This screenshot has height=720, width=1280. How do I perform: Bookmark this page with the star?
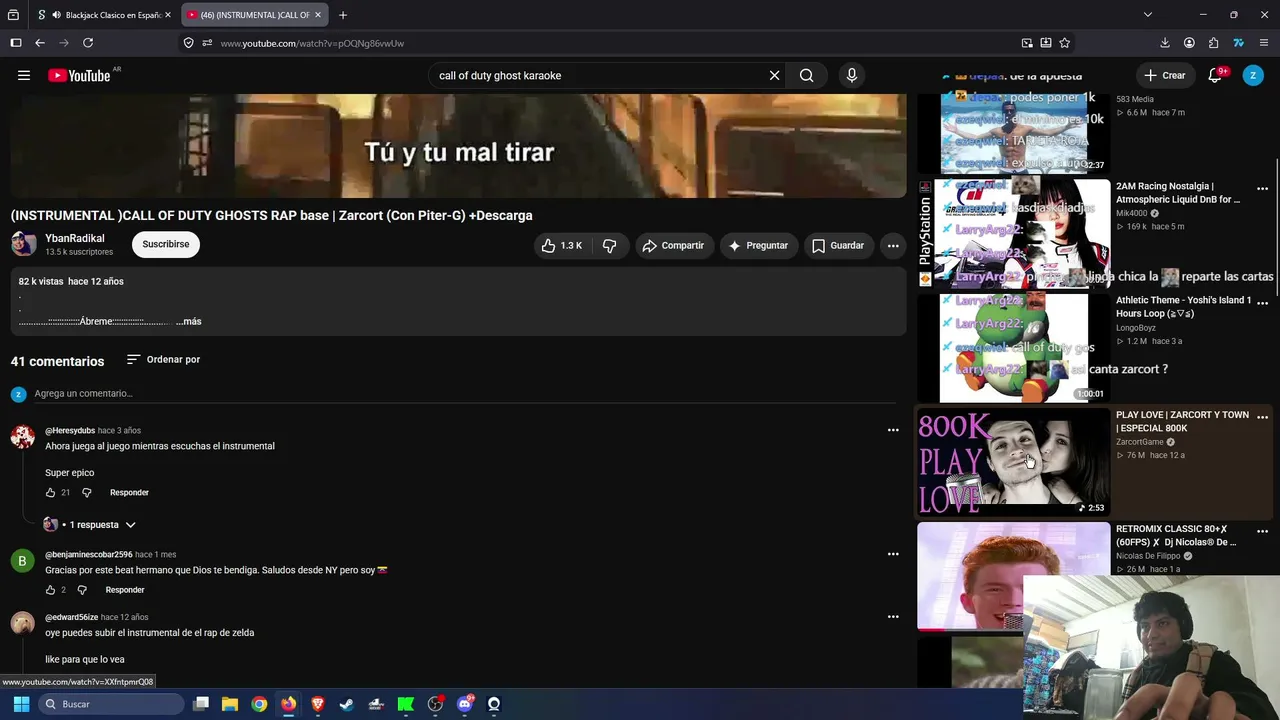(1065, 43)
